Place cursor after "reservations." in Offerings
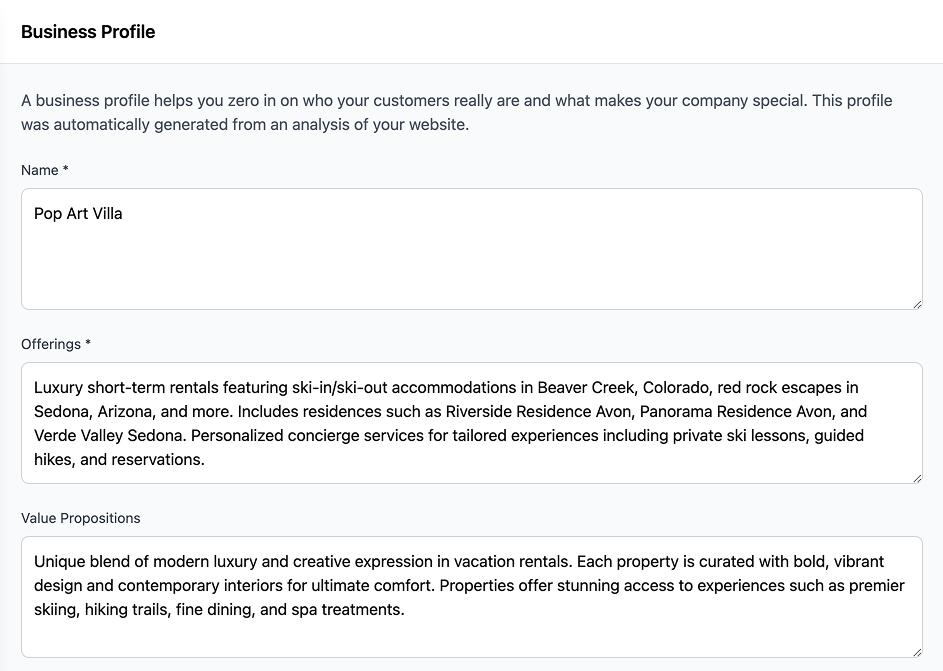The width and height of the screenshot is (943, 671). tap(205, 460)
